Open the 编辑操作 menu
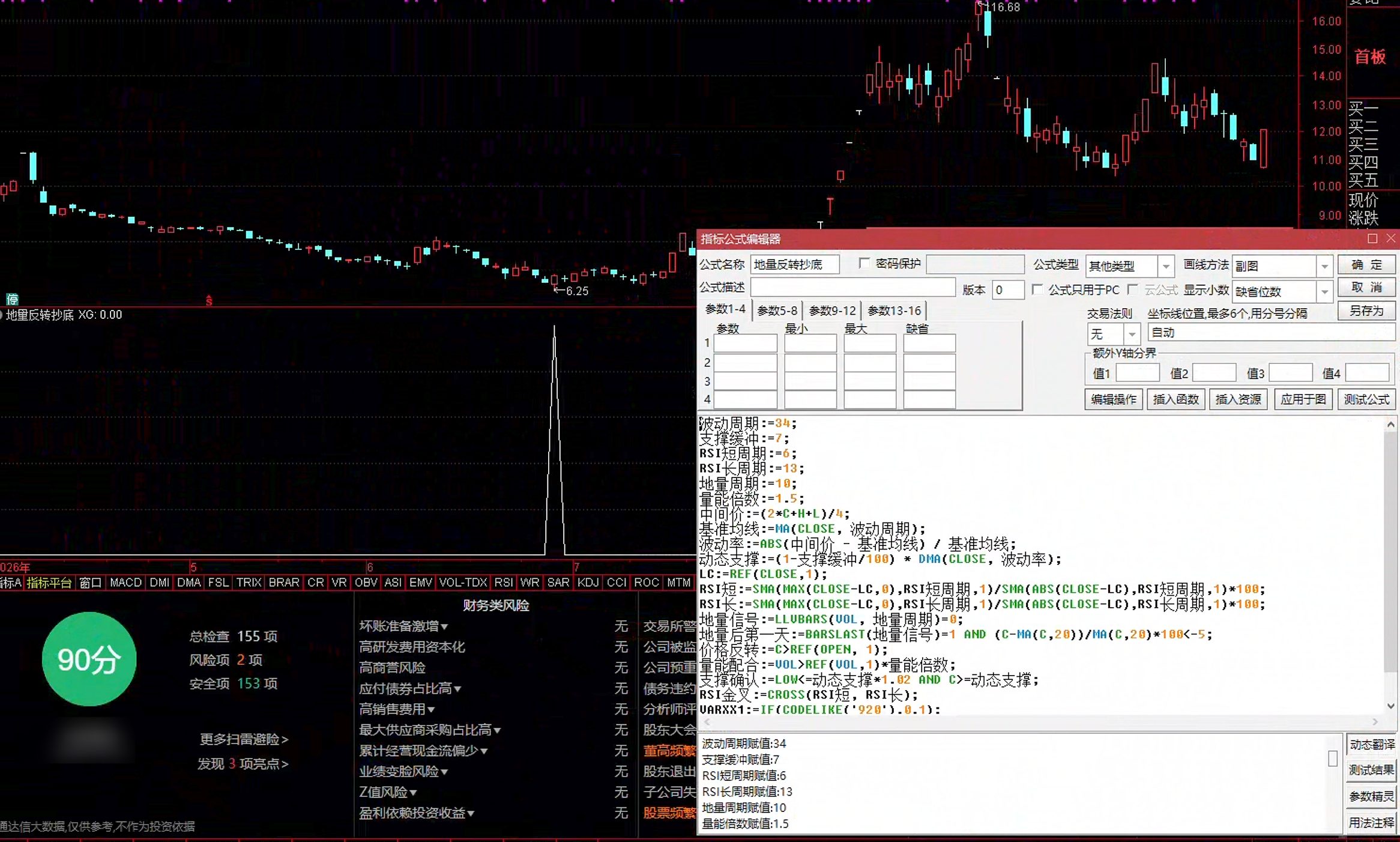 click(1113, 399)
